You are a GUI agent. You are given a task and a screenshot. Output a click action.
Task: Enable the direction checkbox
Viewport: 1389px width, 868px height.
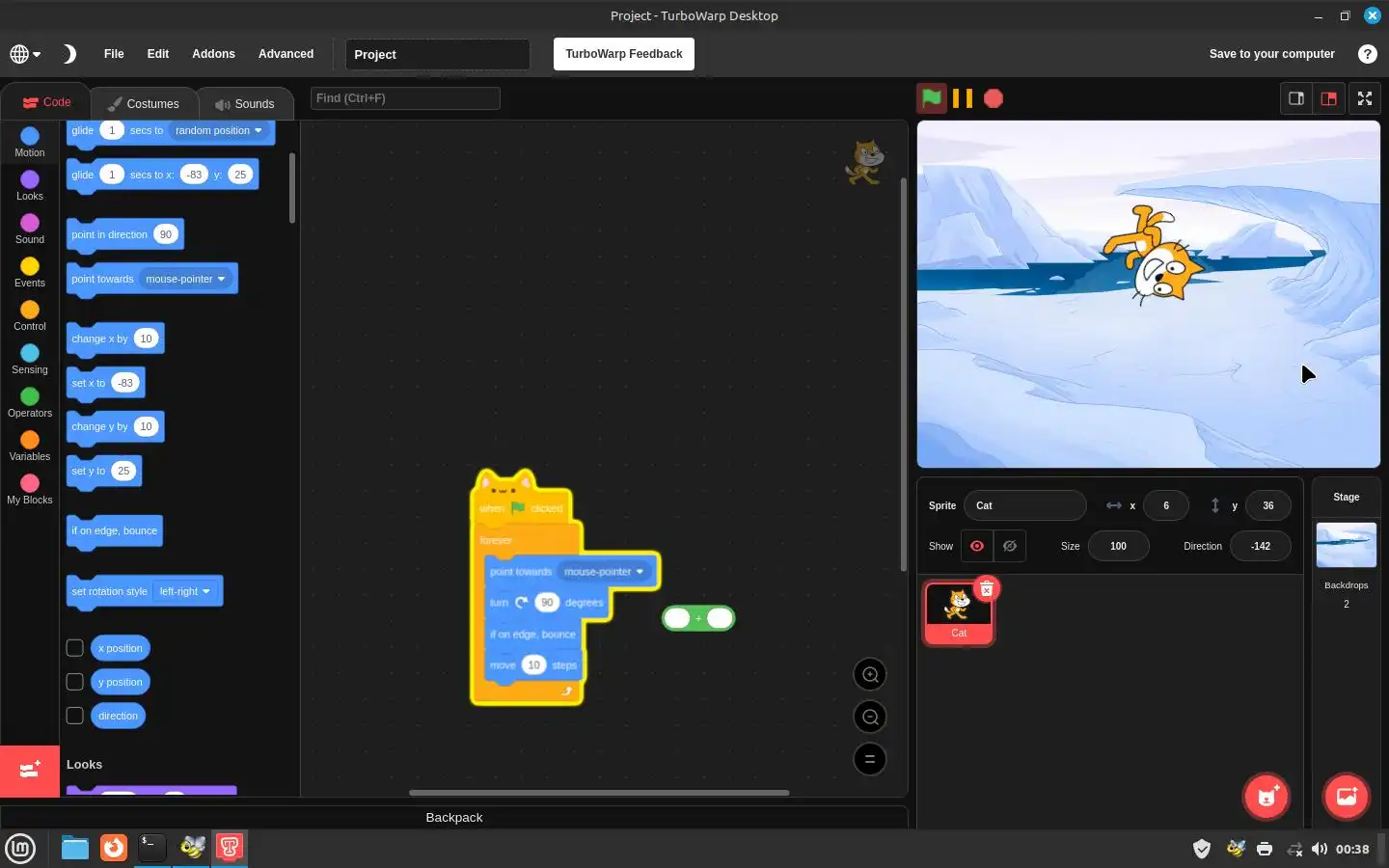point(74,715)
